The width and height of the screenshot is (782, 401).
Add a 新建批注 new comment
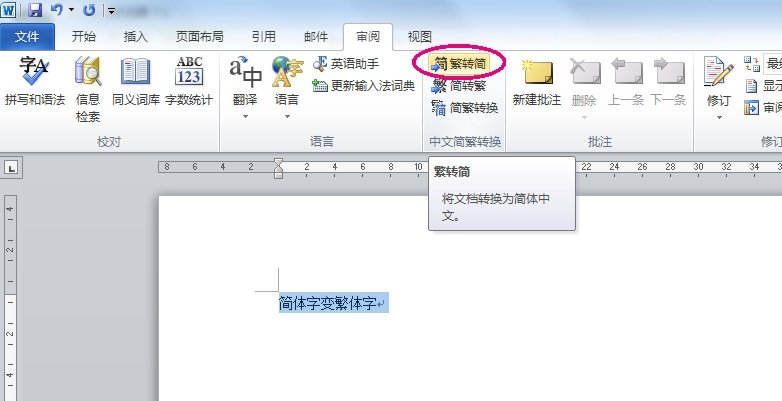[537, 81]
